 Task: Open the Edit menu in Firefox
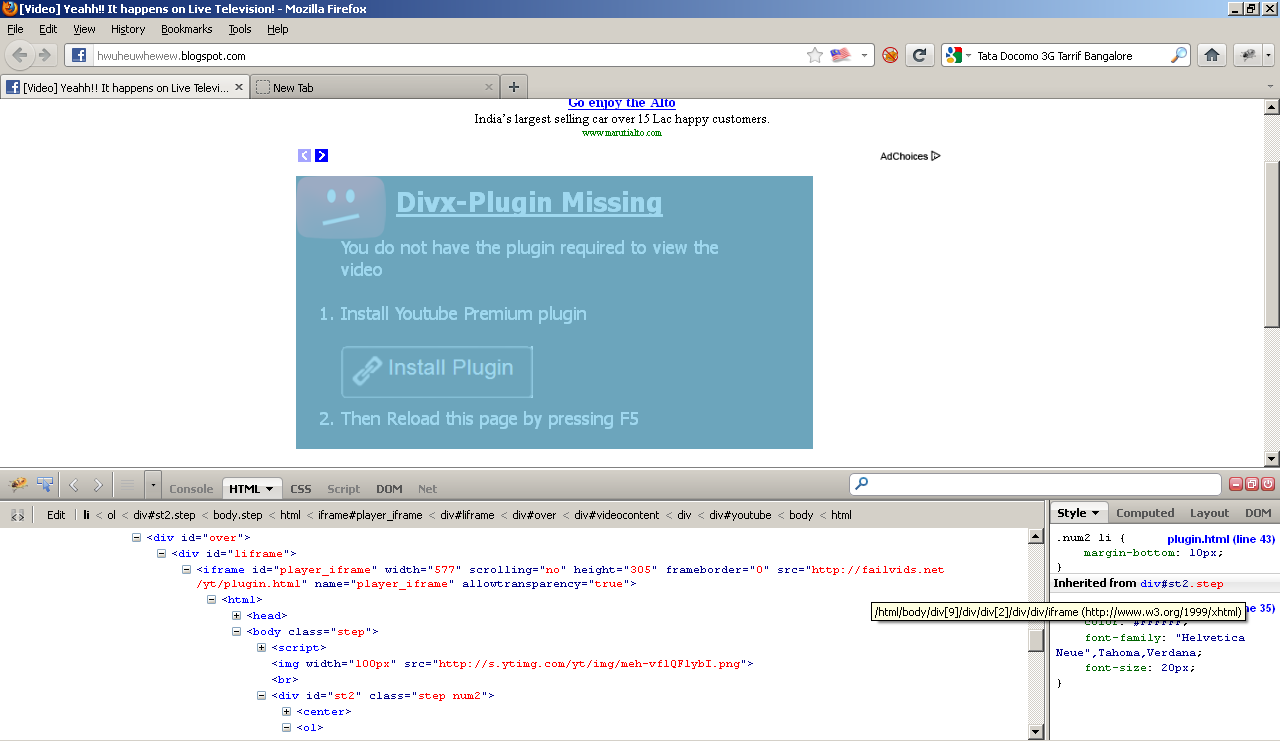coord(48,29)
